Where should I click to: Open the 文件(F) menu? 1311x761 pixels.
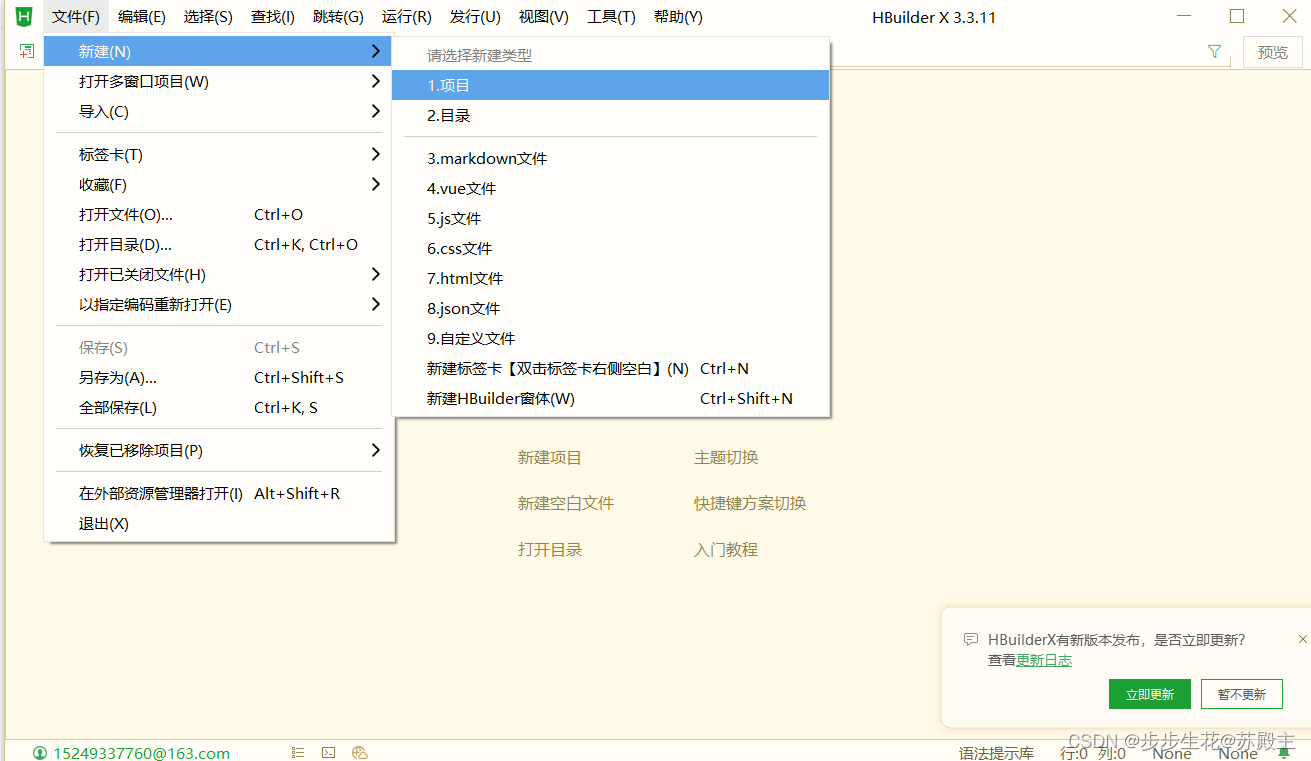pyautogui.click(x=76, y=17)
